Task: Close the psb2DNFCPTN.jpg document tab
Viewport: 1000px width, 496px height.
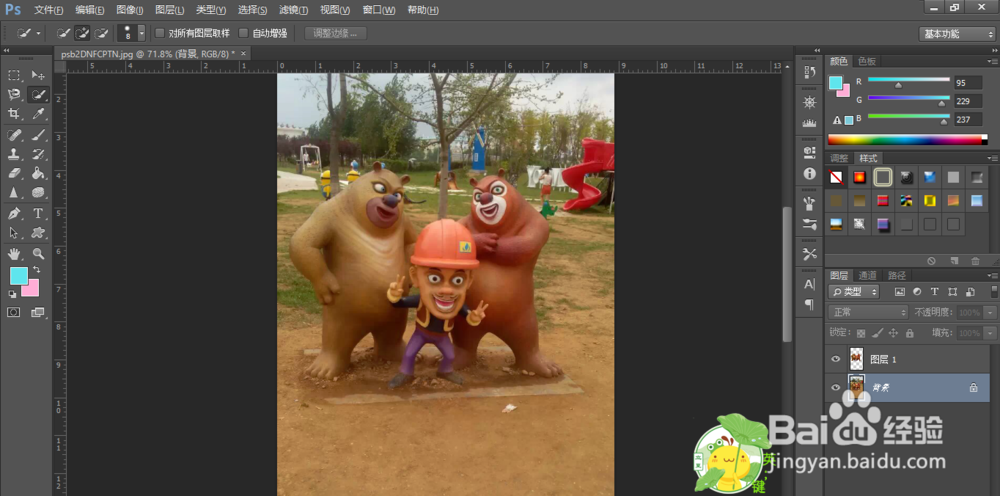Action: pos(243,54)
